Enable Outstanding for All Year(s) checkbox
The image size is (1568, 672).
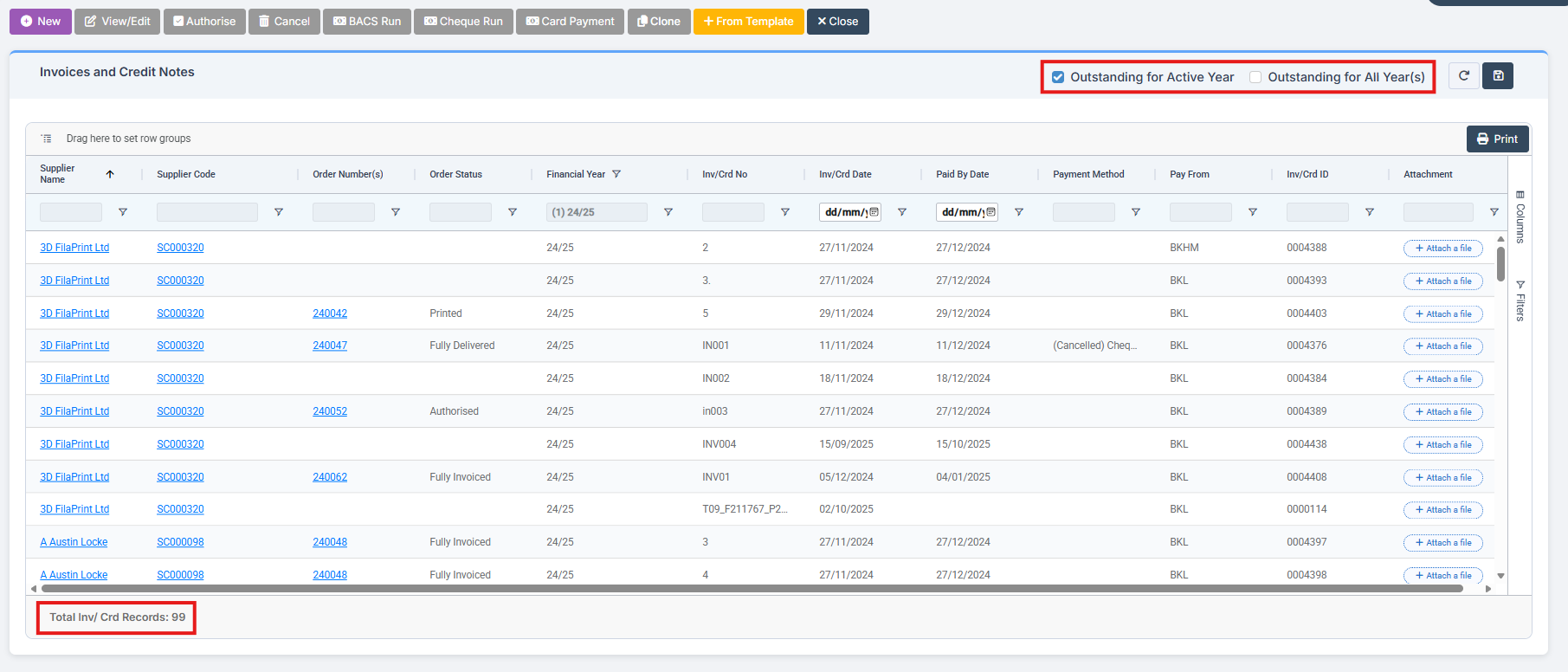[1255, 77]
